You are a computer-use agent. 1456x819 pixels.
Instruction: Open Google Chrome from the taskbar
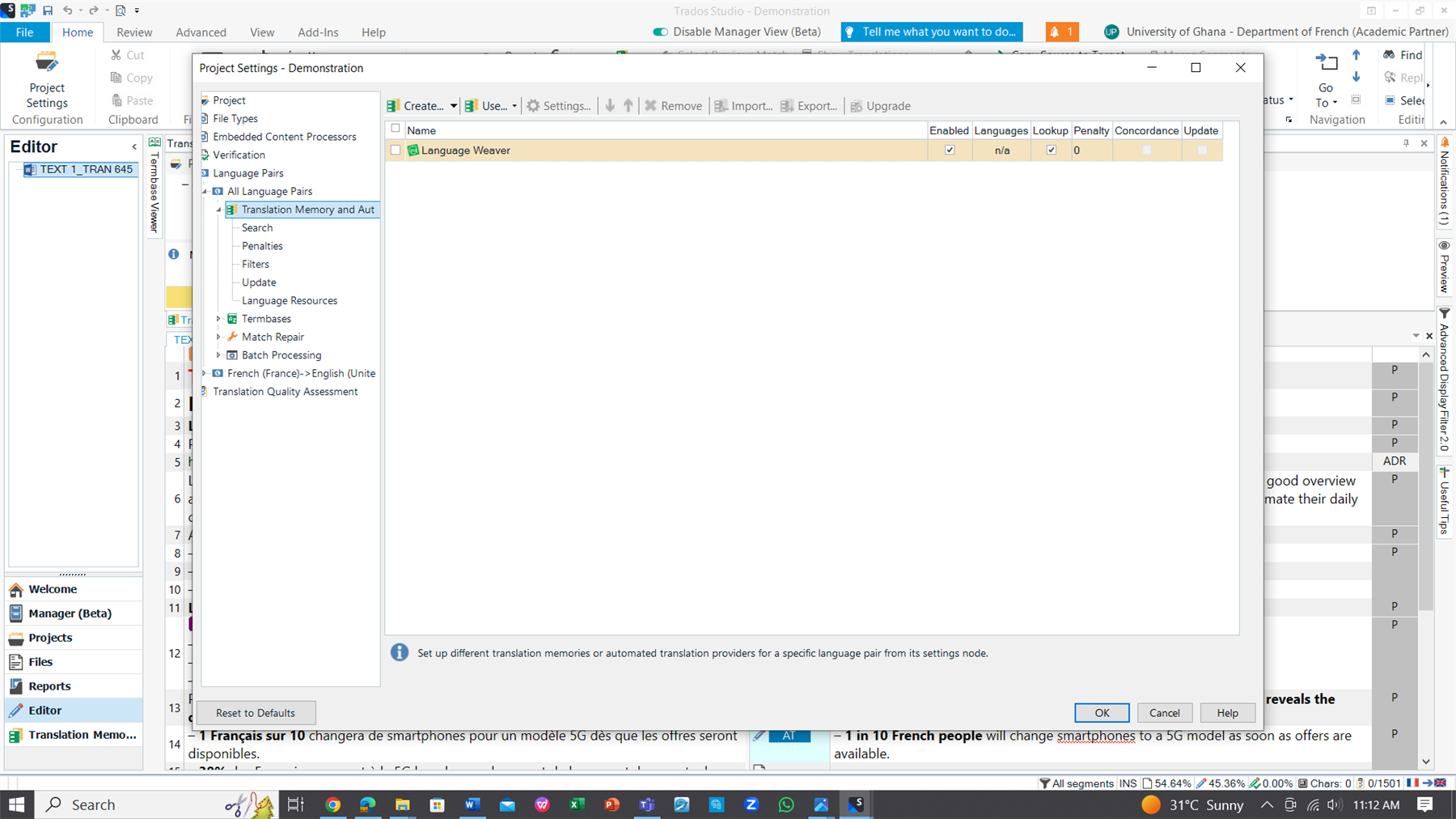332,804
